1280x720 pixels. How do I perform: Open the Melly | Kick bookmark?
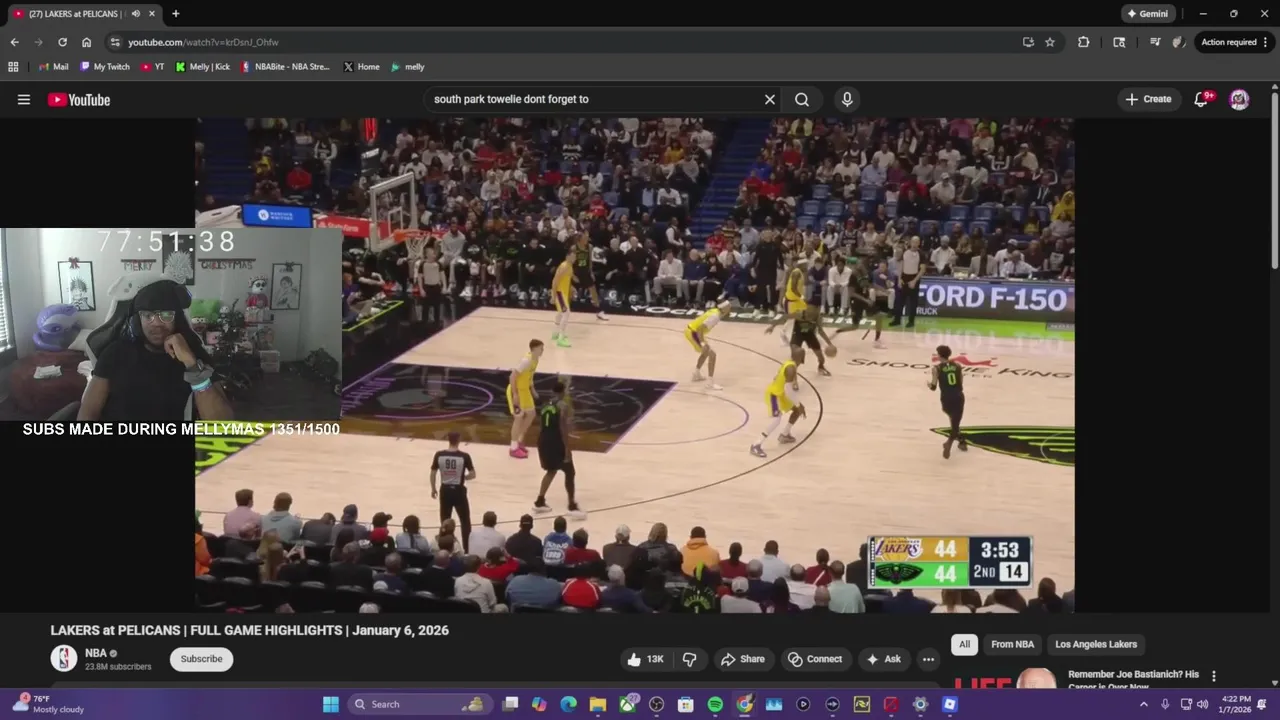coord(202,67)
